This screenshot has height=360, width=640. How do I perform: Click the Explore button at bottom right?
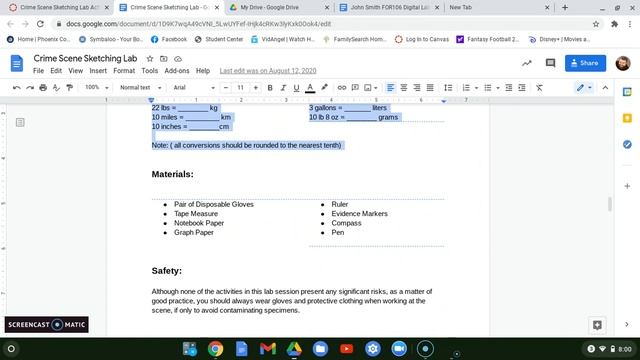click(x=597, y=325)
